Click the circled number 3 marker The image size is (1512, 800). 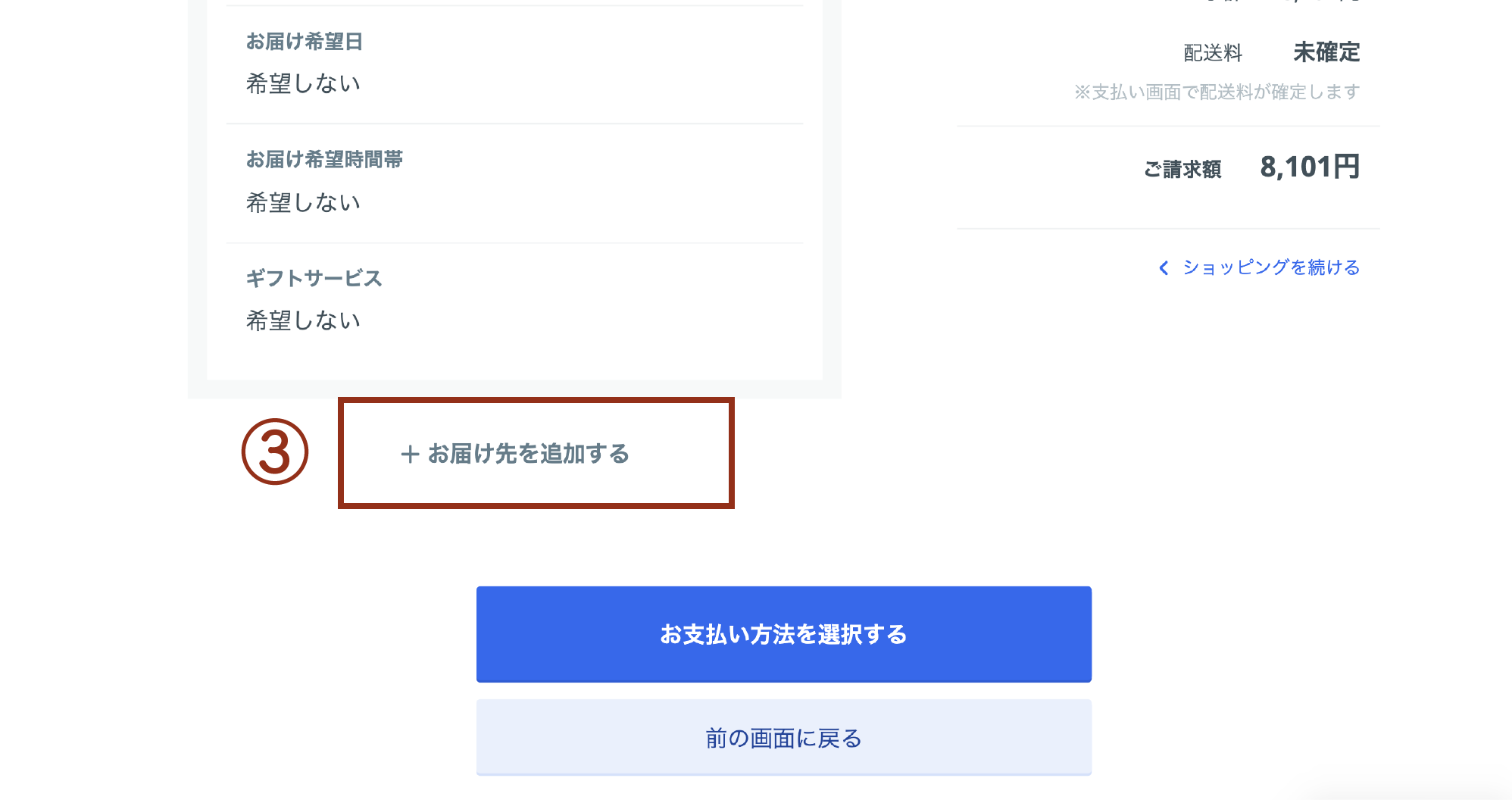tap(275, 452)
